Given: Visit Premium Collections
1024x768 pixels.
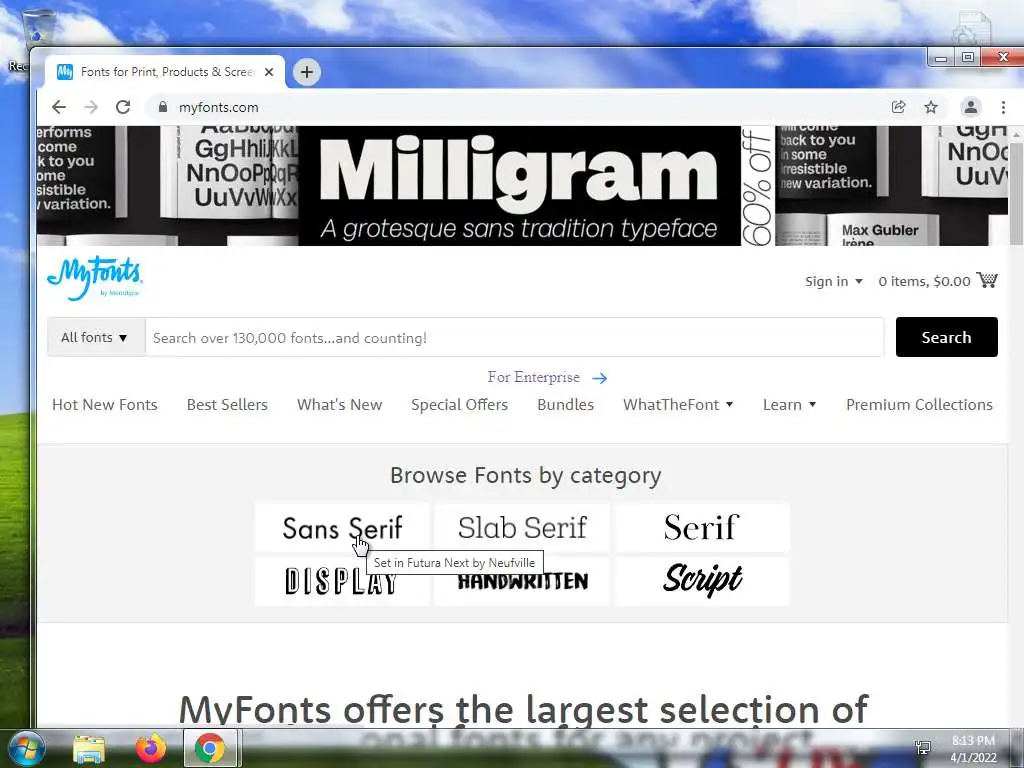Looking at the screenshot, I should (x=920, y=405).
